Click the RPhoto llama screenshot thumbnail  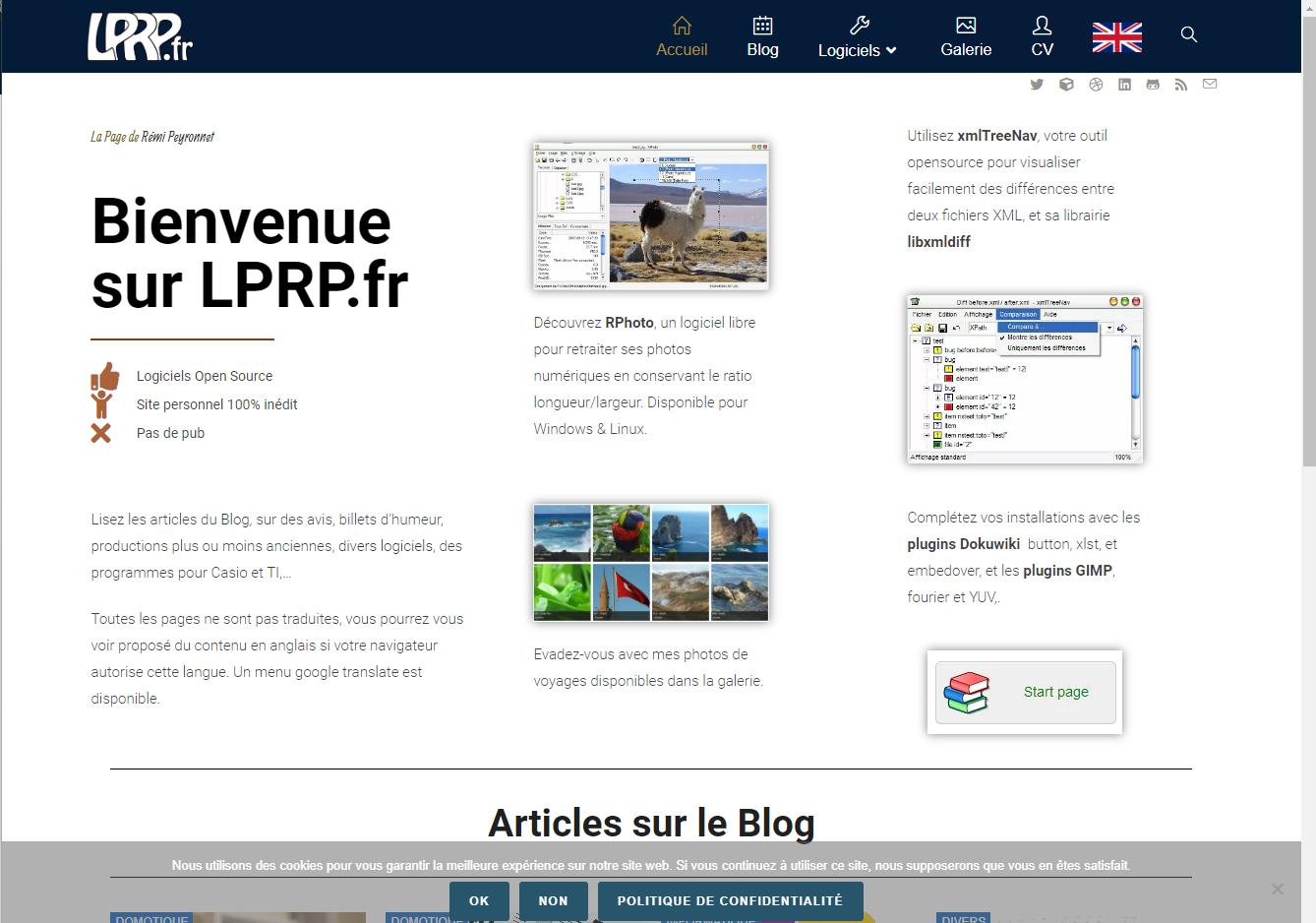[651, 215]
